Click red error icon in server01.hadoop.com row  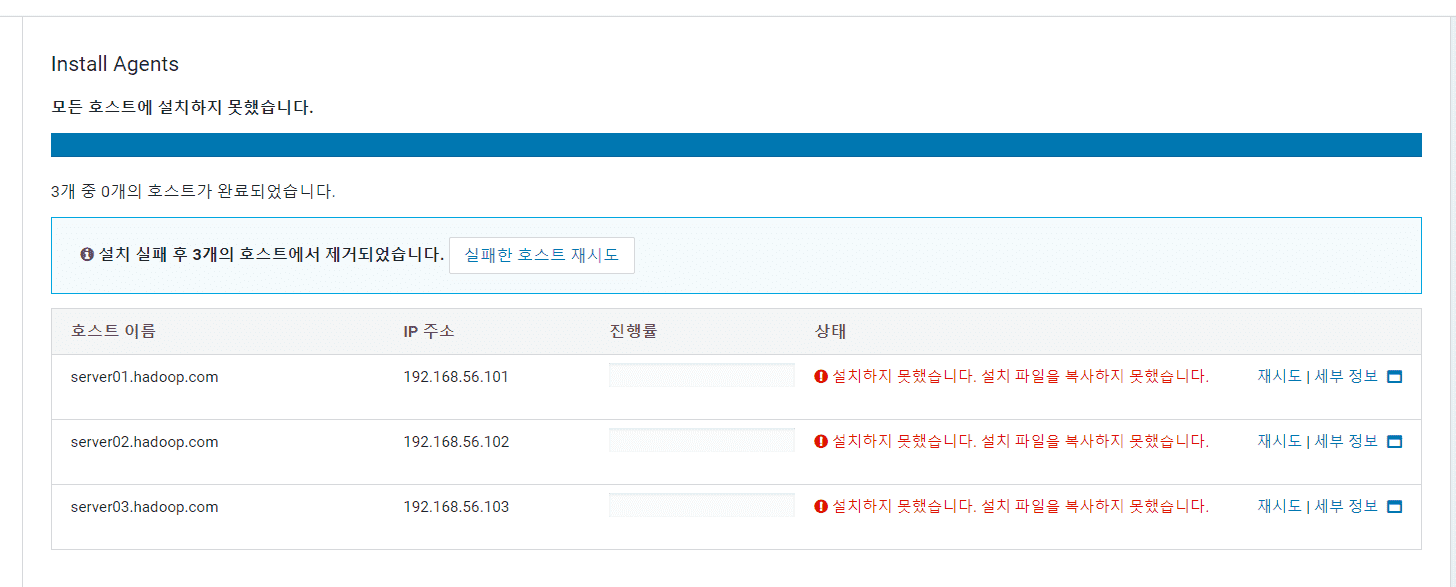[821, 377]
